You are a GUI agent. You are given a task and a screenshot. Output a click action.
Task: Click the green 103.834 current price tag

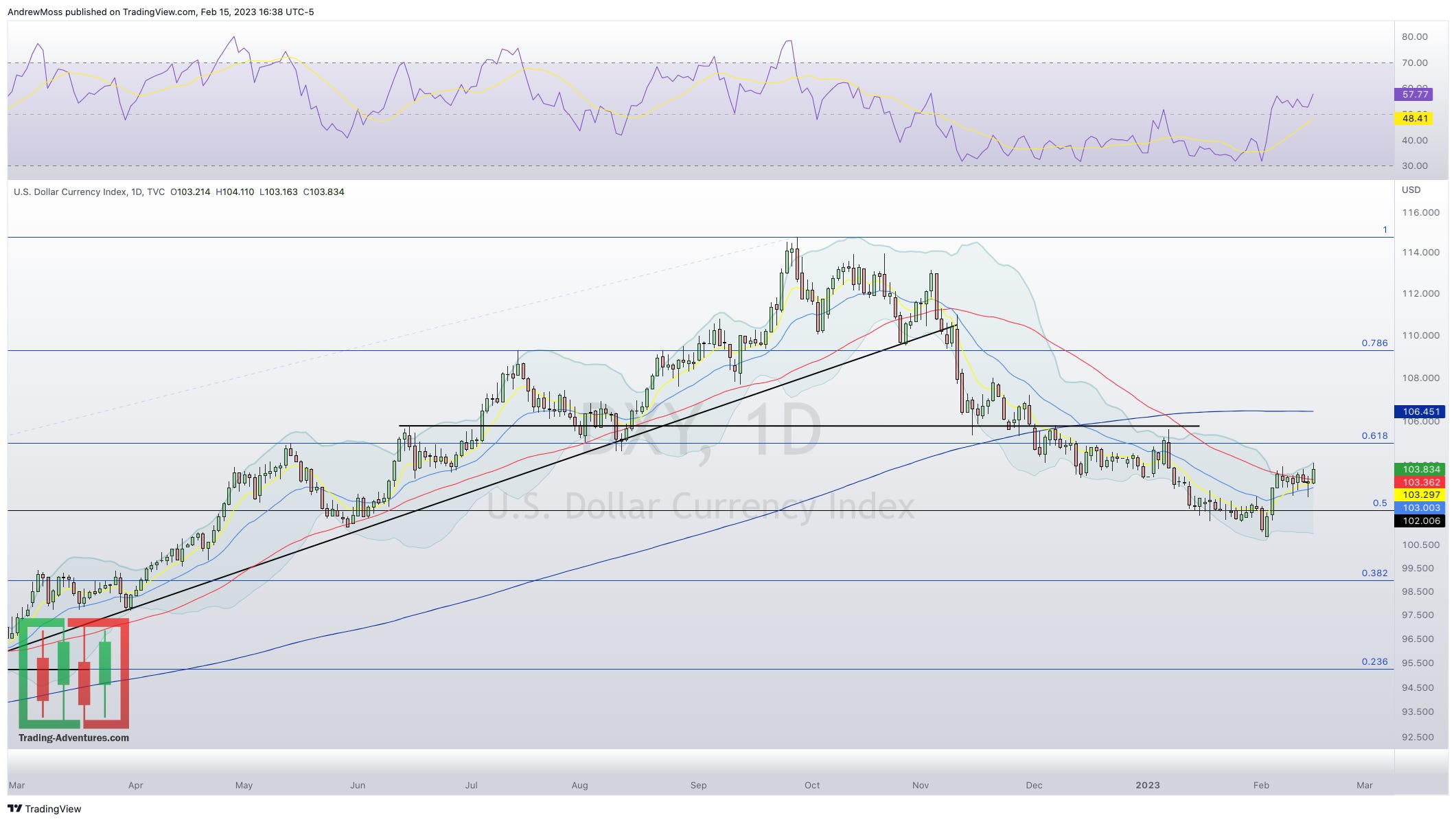(x=1420, y=469)
